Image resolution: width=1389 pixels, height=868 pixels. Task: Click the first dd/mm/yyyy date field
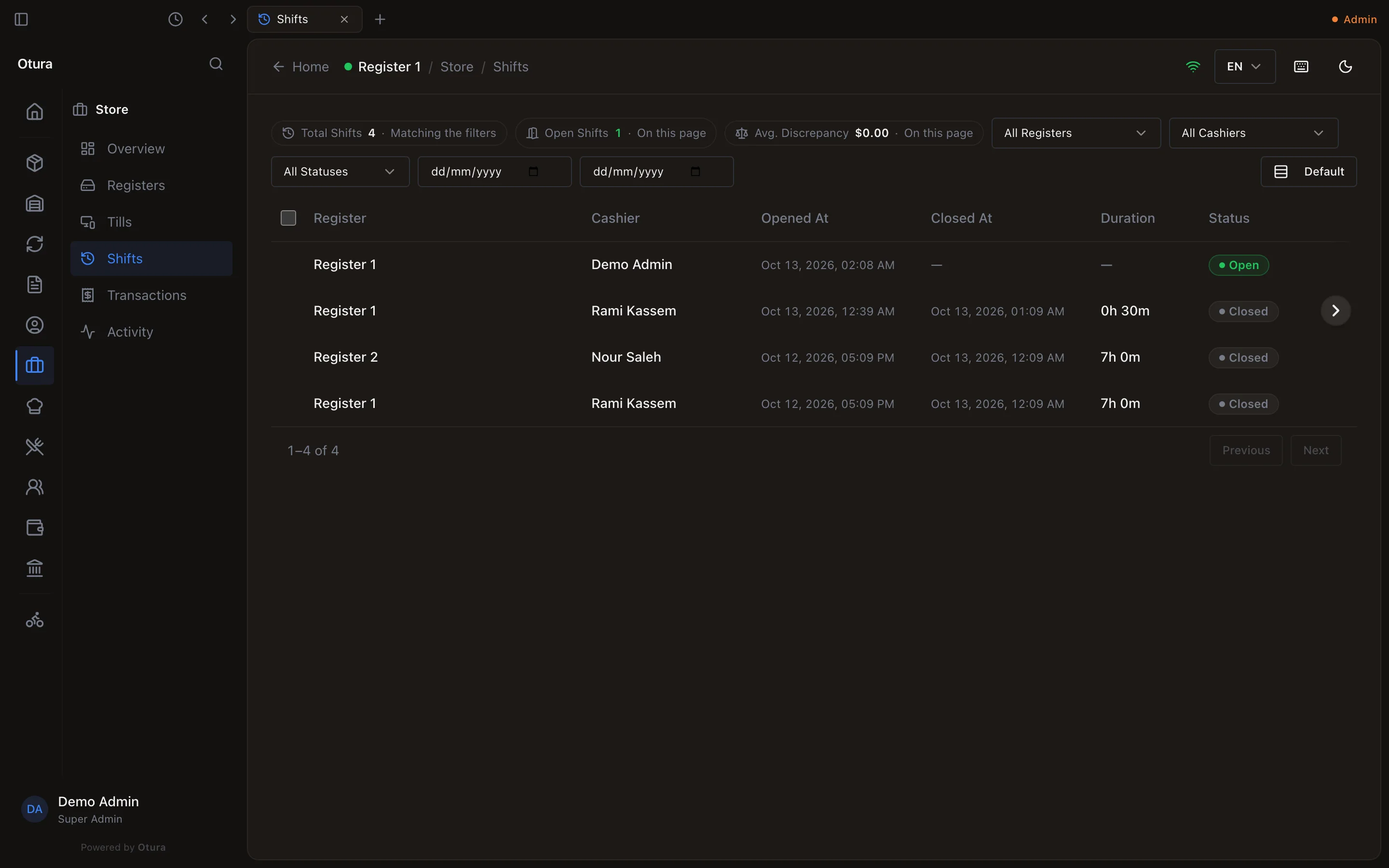pos(494,172)
